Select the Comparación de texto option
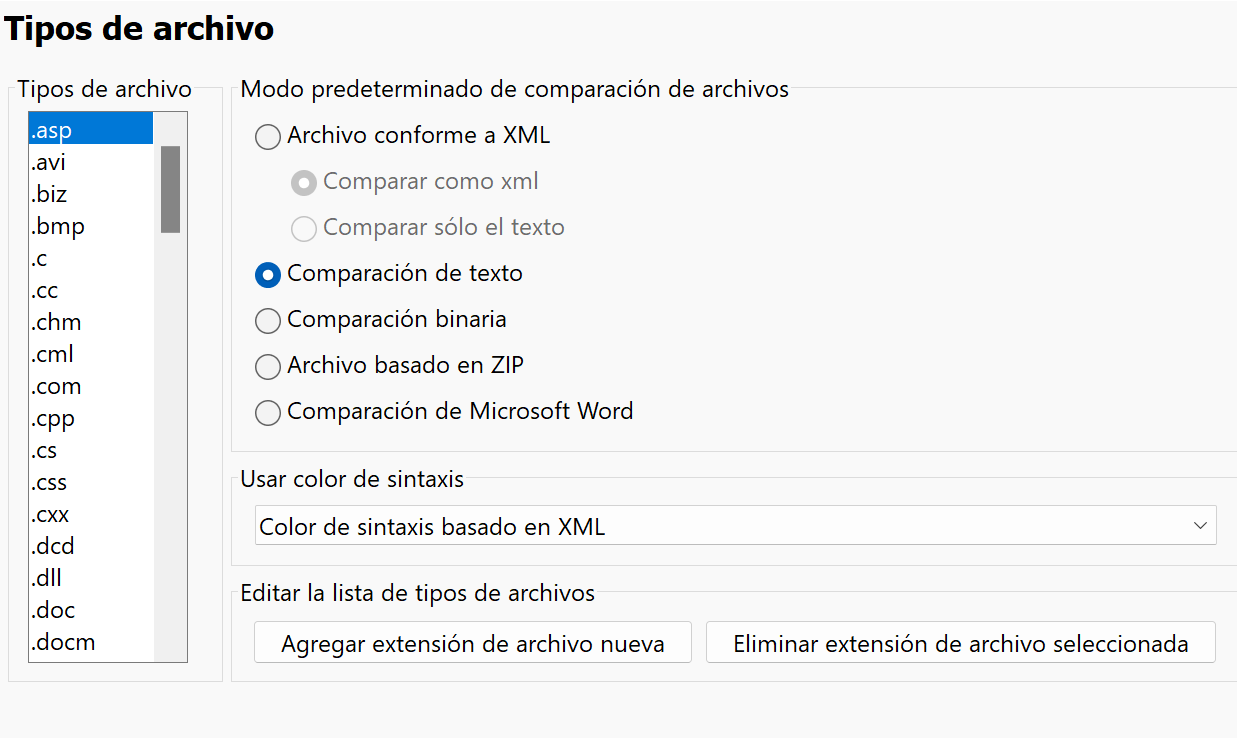The height and width of the screenshot is (738, 1237). pos(268,274)
